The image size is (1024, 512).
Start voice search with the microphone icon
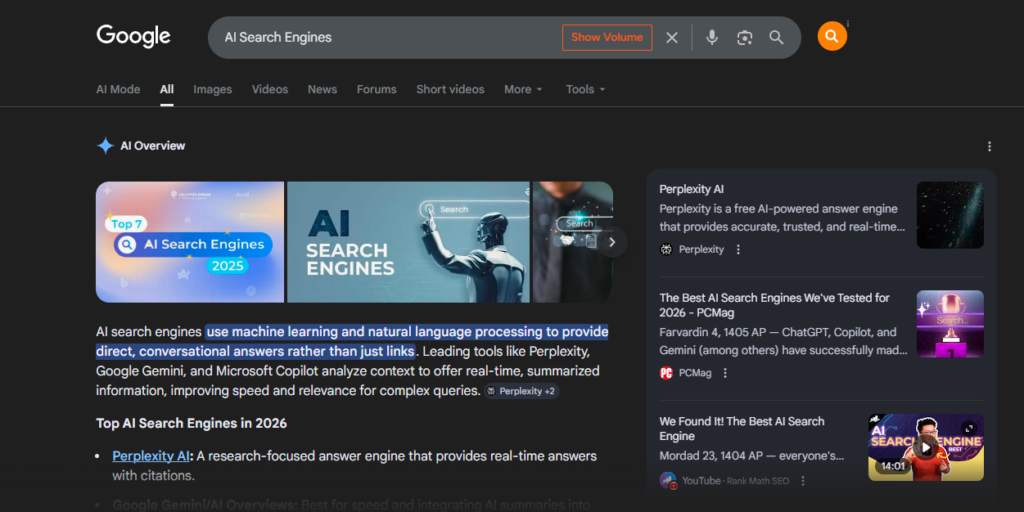[712, 37]
